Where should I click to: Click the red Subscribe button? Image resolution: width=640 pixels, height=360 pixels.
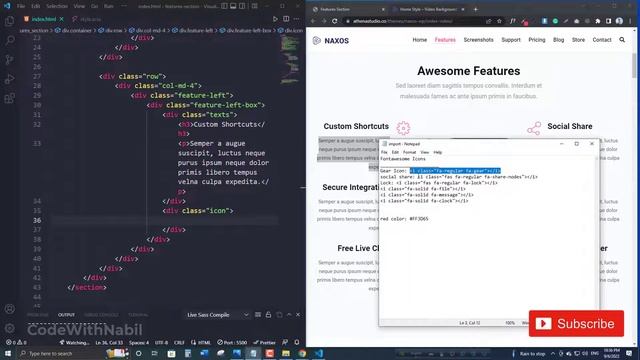point(576,324)
